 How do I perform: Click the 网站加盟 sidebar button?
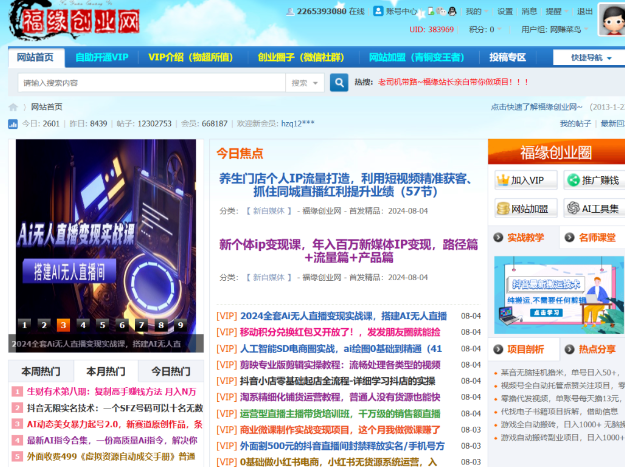click(x=526, y=208)
